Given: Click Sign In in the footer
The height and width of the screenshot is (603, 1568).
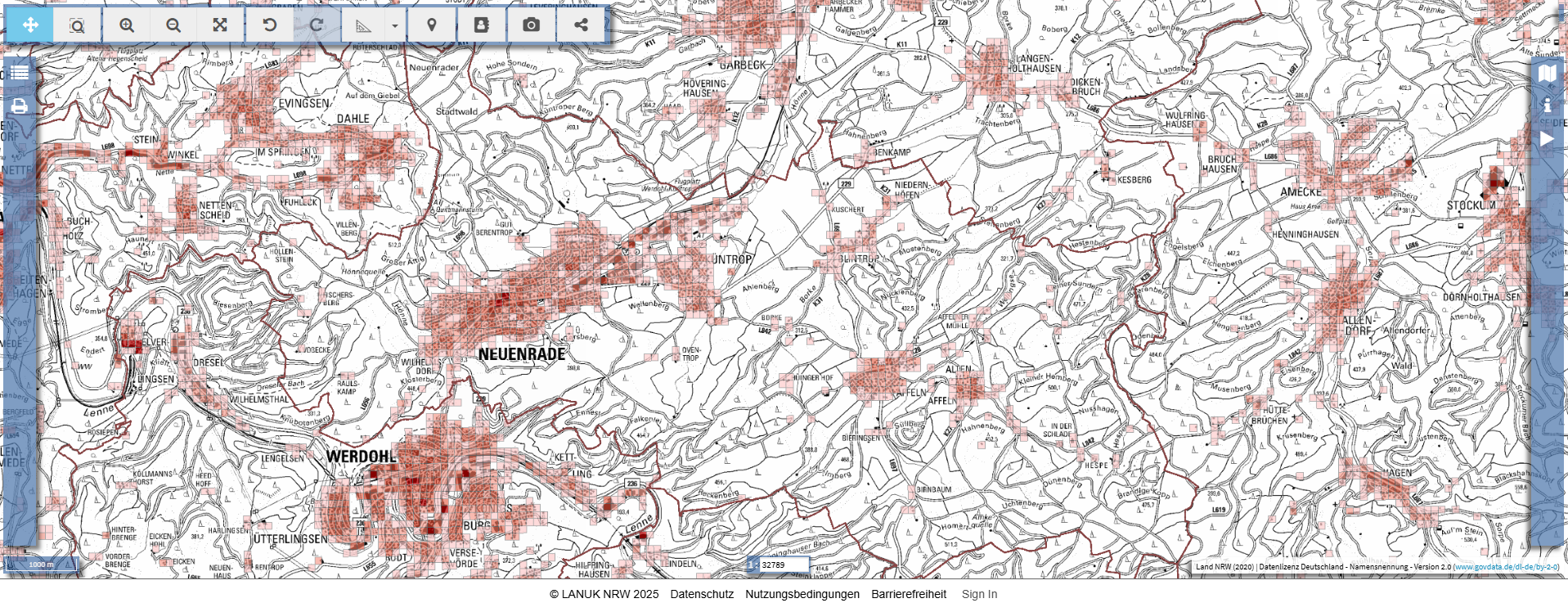Looking at the screenshot, I should point(979,594).
